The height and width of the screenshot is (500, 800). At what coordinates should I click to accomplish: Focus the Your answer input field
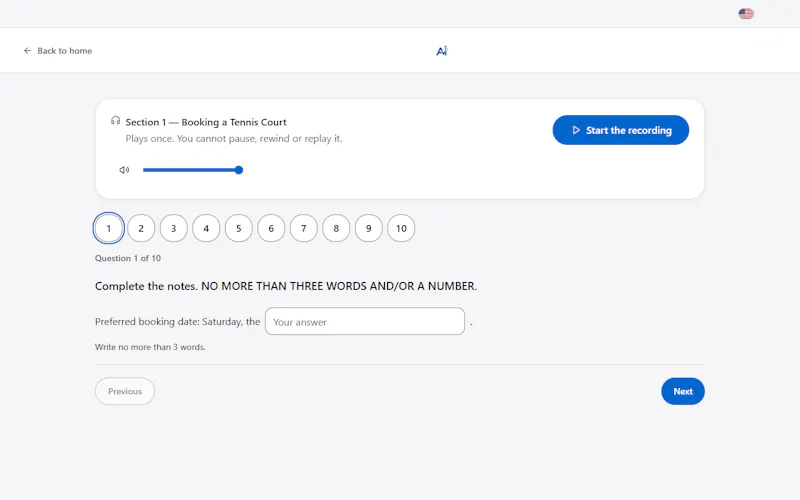(365, 321)
